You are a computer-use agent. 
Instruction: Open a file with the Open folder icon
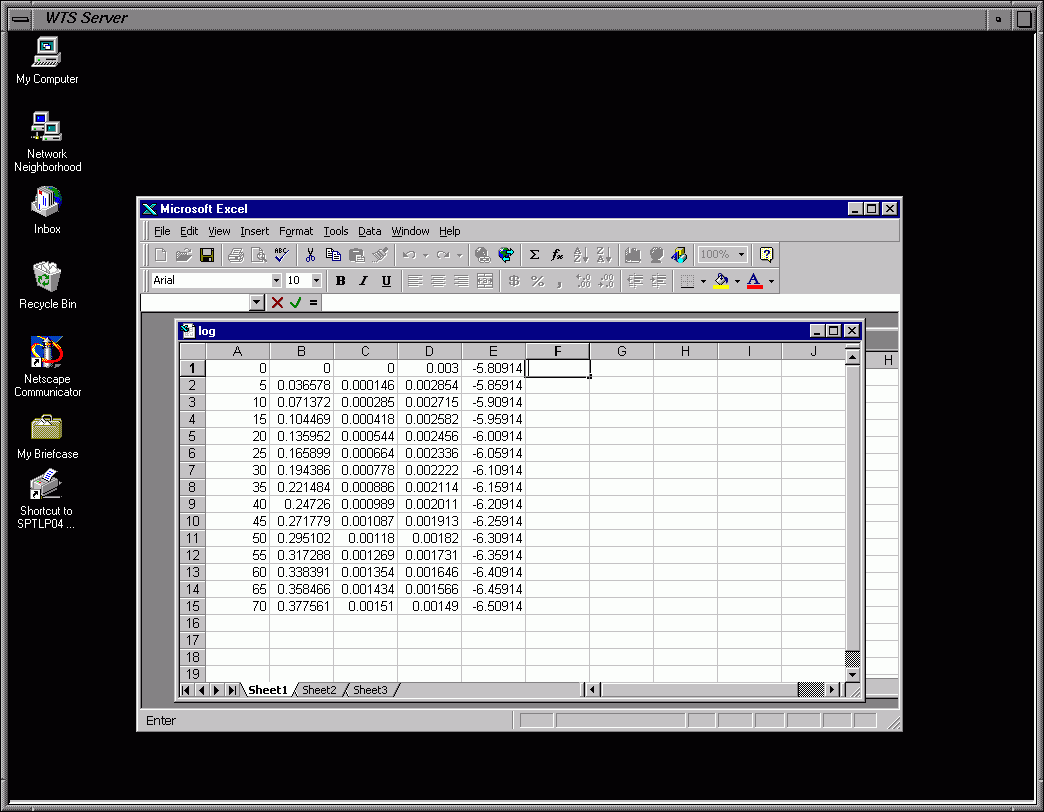[184, 255]
